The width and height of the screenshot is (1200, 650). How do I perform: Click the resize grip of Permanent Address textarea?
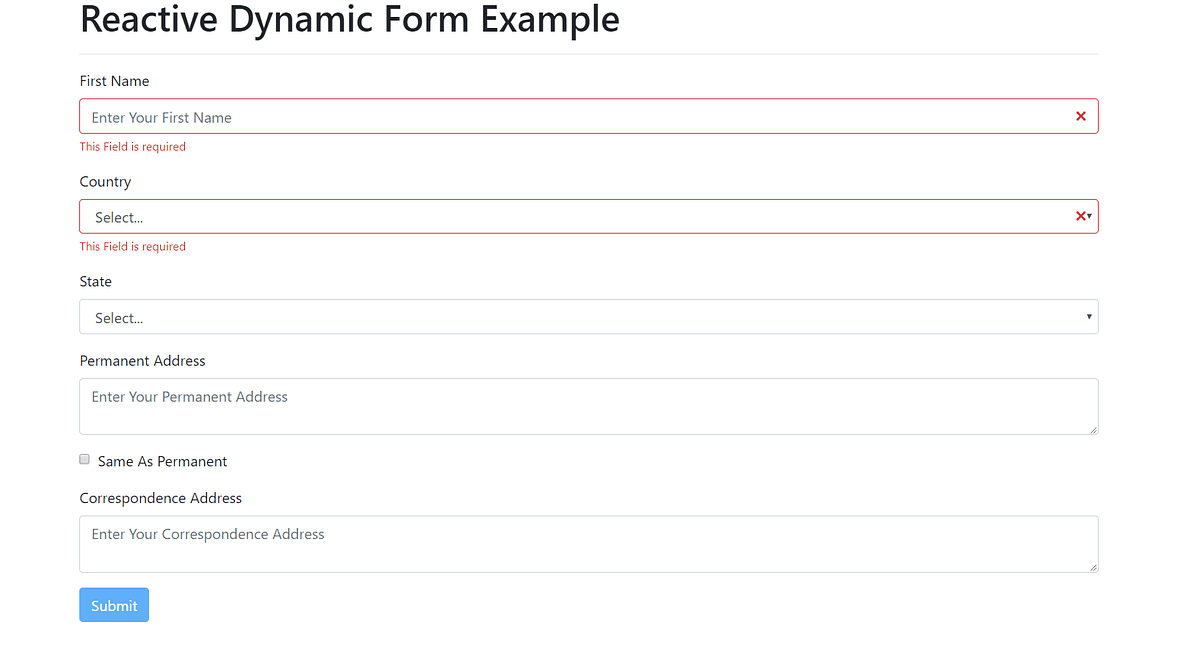pyautogui.click(x=1093, y=430)
